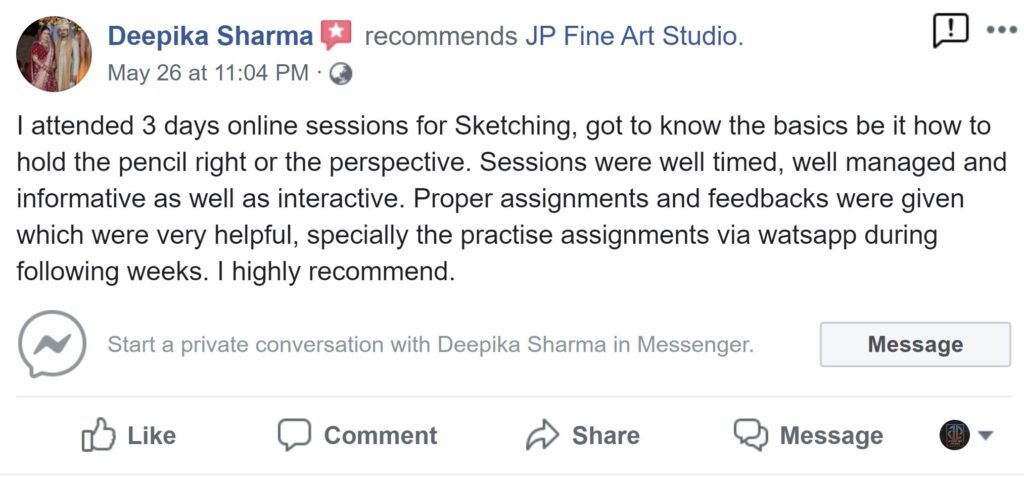This screenshot has height=479, width=1024.
Task: Click the gray Message button
Action: (x=915, y=344)
